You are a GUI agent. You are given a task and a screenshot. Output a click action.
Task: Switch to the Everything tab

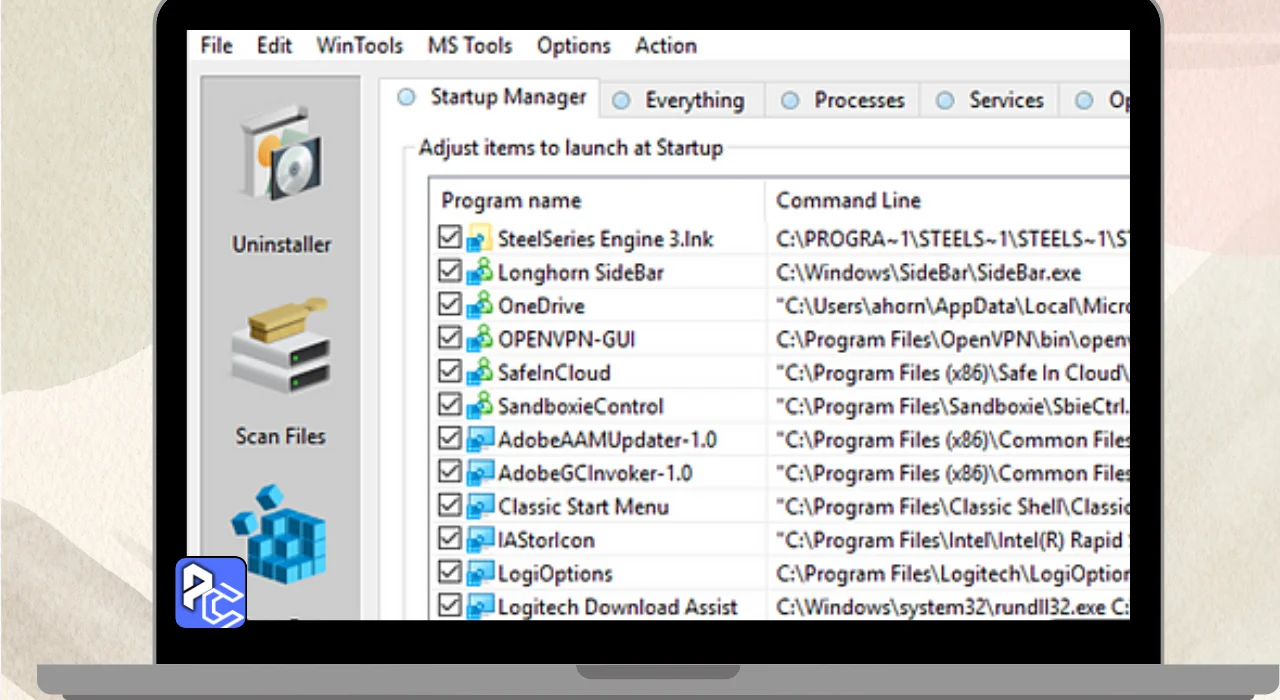click(681, 100)
